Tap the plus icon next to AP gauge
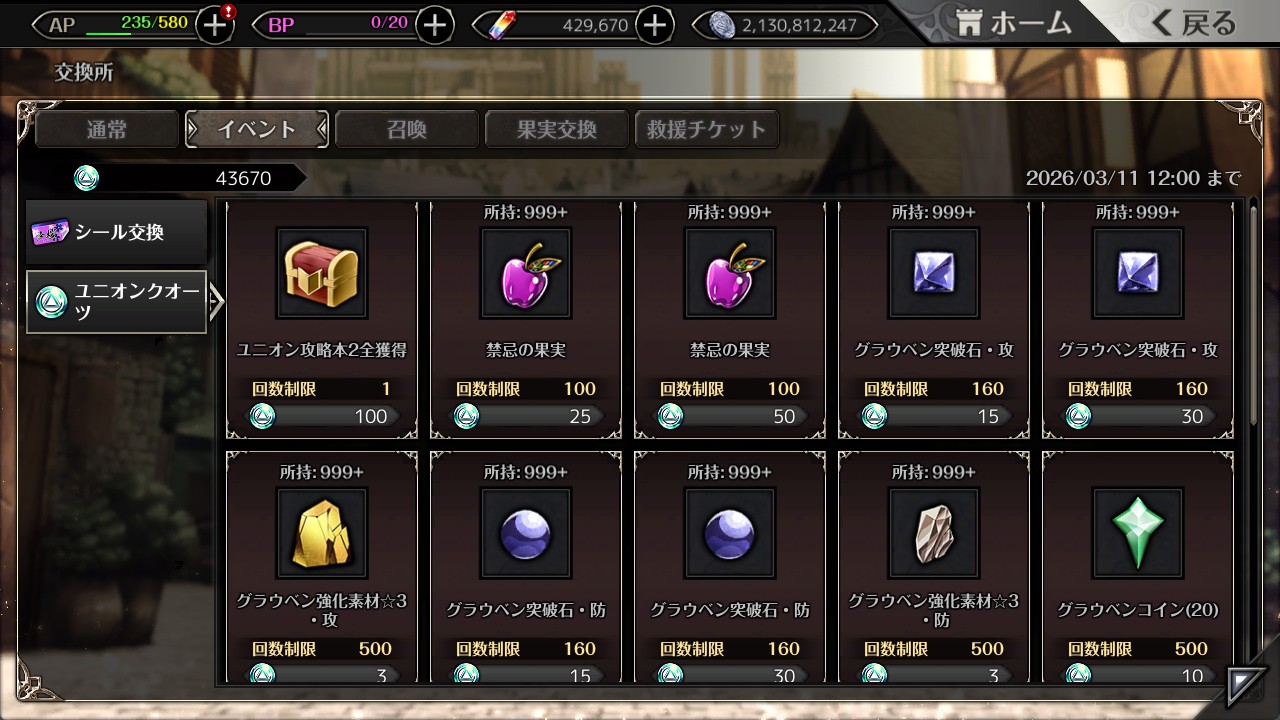 point(215,25)
